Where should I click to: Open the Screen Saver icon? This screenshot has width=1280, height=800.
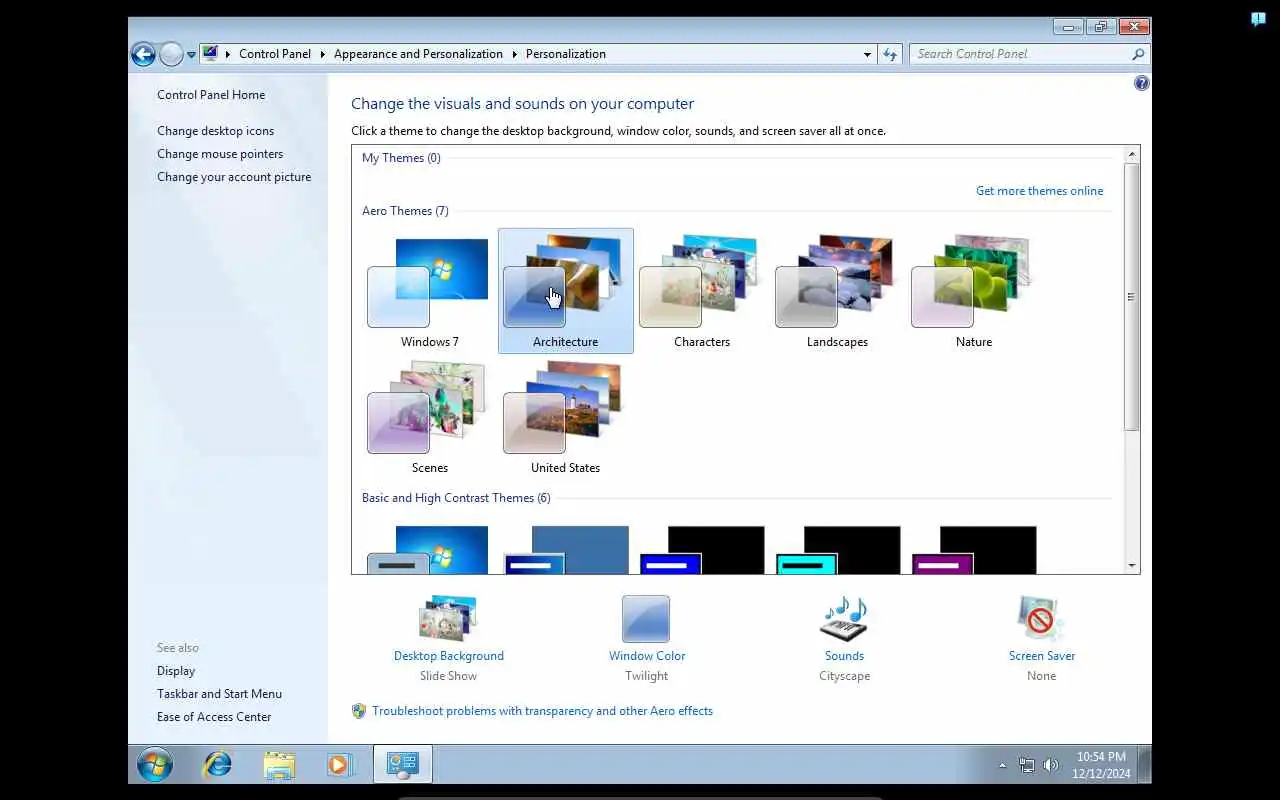1041,618
